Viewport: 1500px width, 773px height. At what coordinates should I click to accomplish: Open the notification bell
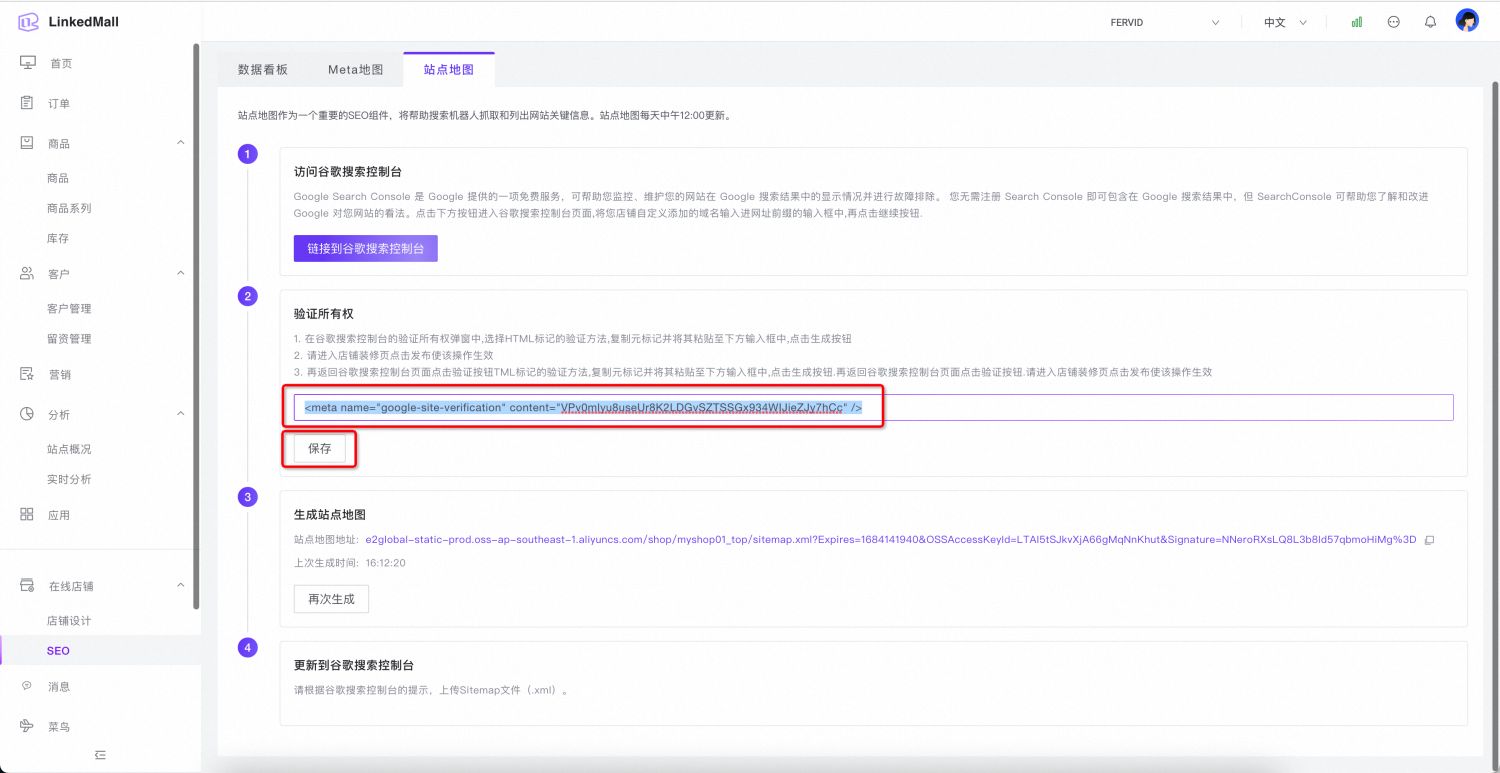coord(1430,22)
